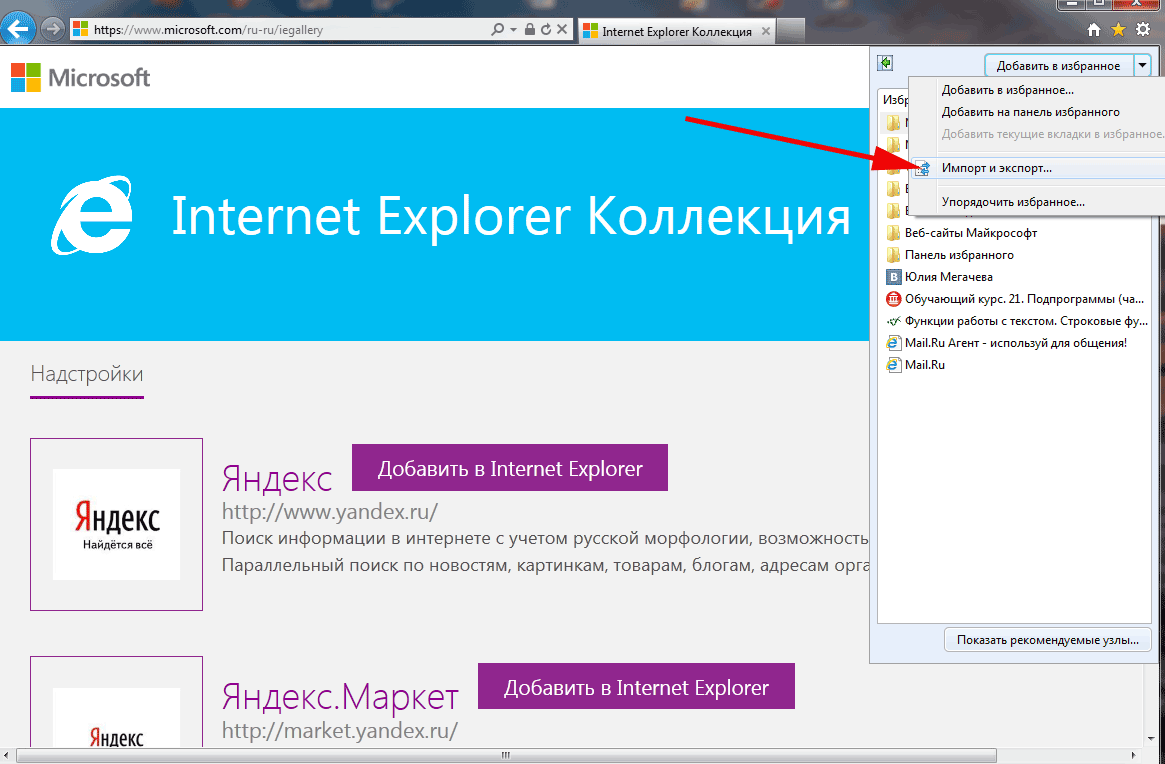Choose Добавить на панель избранного
Screen dimensions: 1165x764
[1030, 112]
